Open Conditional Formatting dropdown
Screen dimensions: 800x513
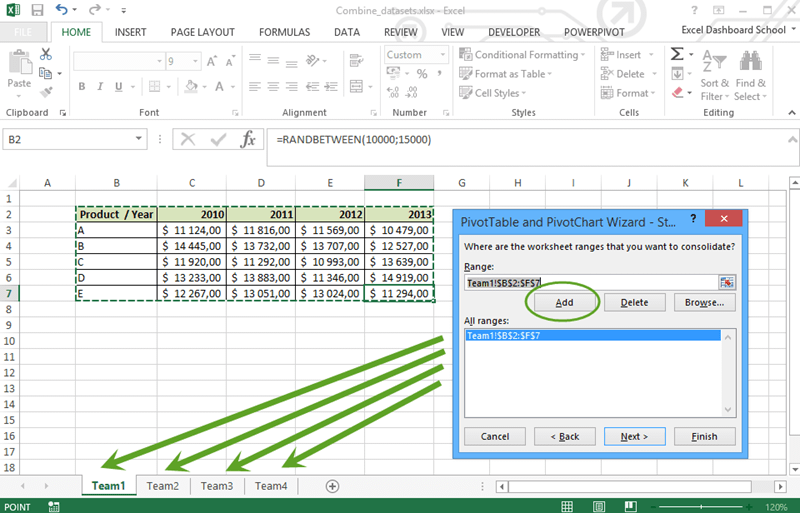coord(522,55)
